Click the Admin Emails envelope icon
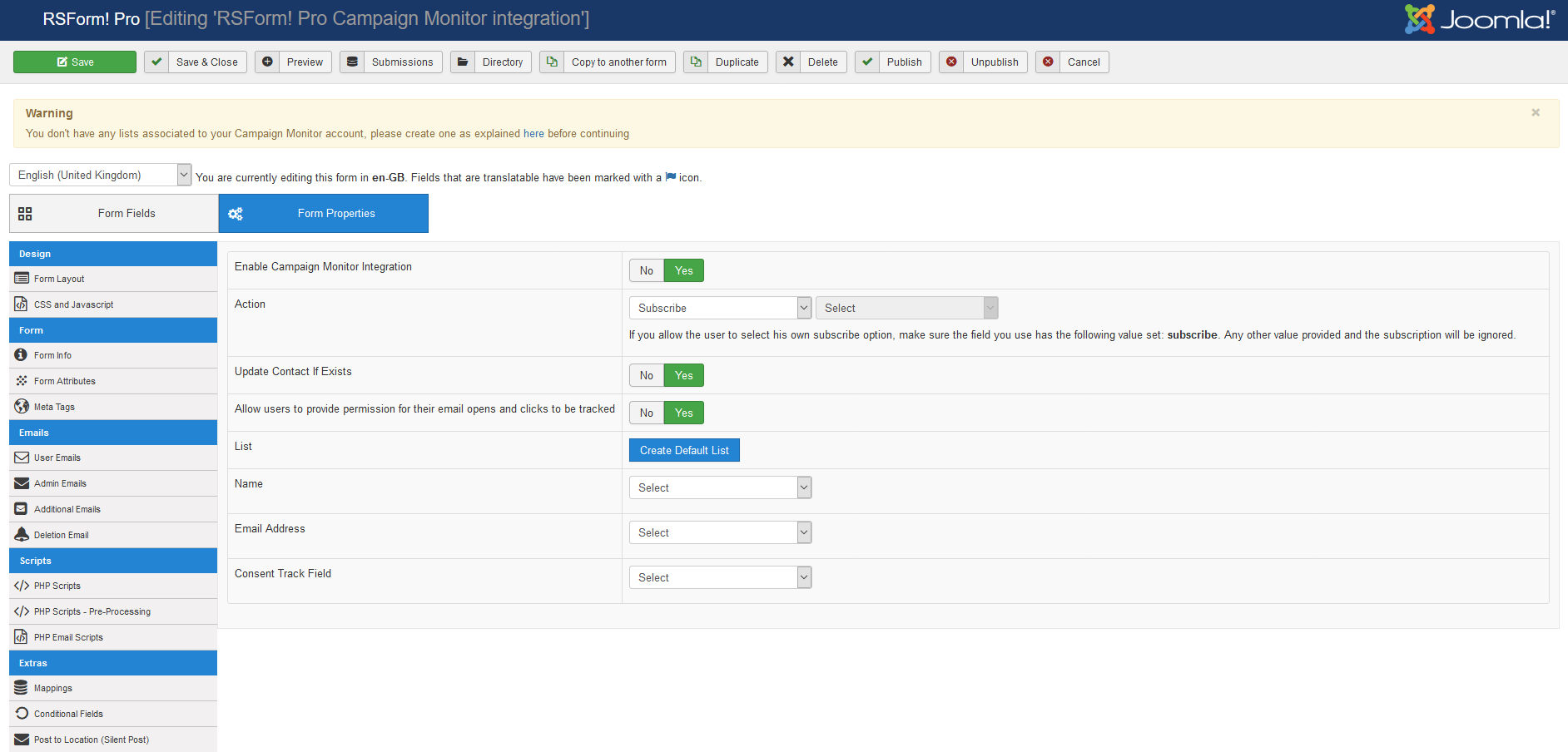This screenshot has height=752, width=1568. [22, 482]
